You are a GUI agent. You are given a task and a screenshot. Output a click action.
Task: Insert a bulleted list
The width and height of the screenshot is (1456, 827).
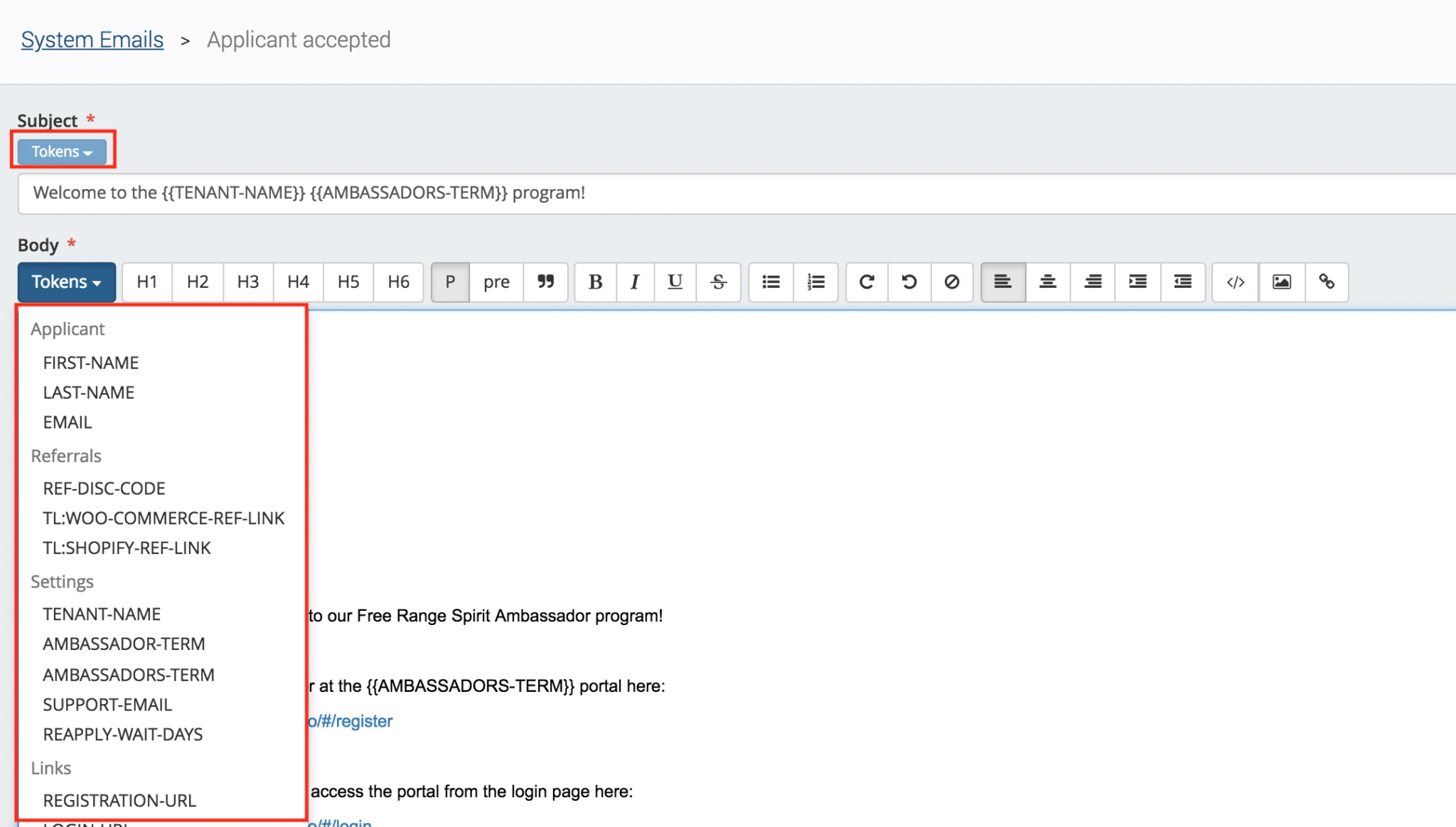point(771,282)
